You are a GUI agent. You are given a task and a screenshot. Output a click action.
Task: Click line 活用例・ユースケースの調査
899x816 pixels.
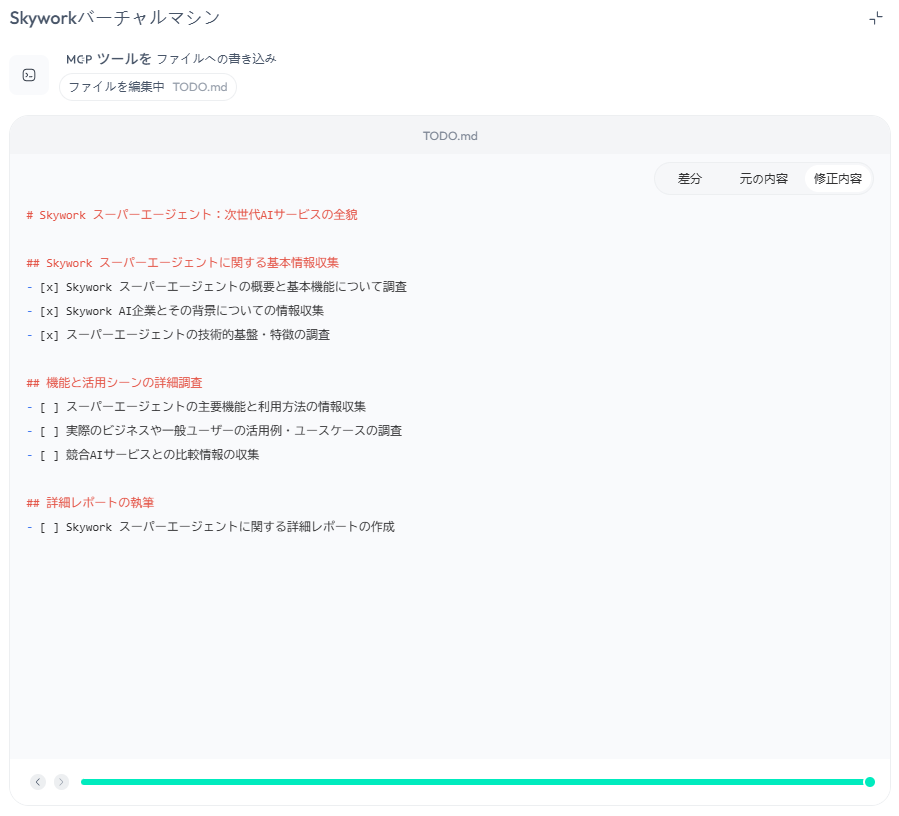214,431
